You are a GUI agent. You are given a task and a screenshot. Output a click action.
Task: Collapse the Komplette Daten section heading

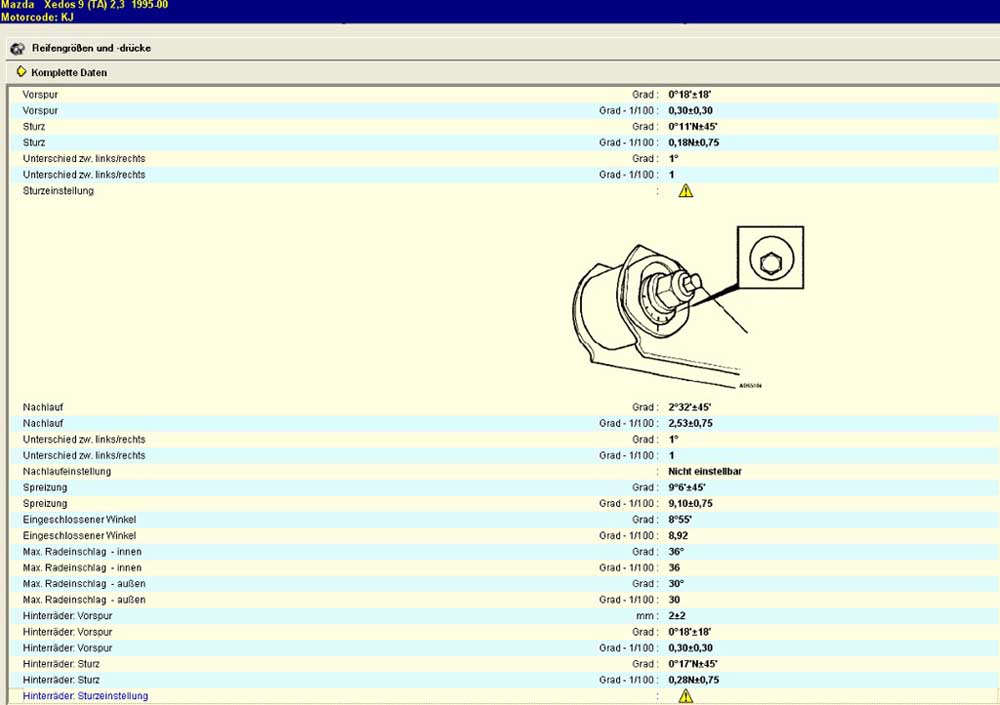(68, 73)
